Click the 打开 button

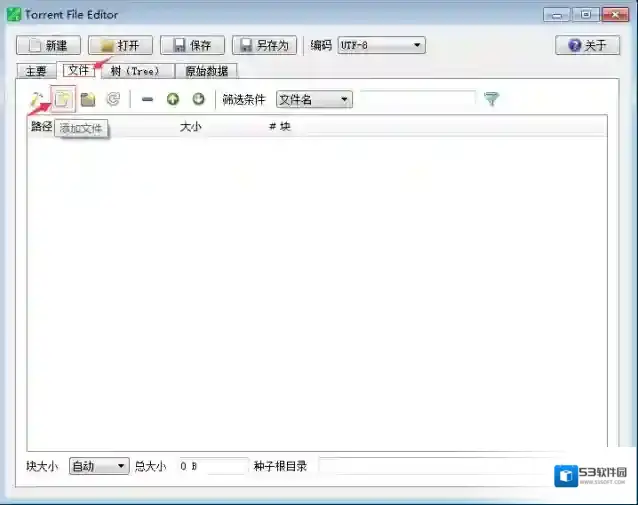[x=120, y=45]
